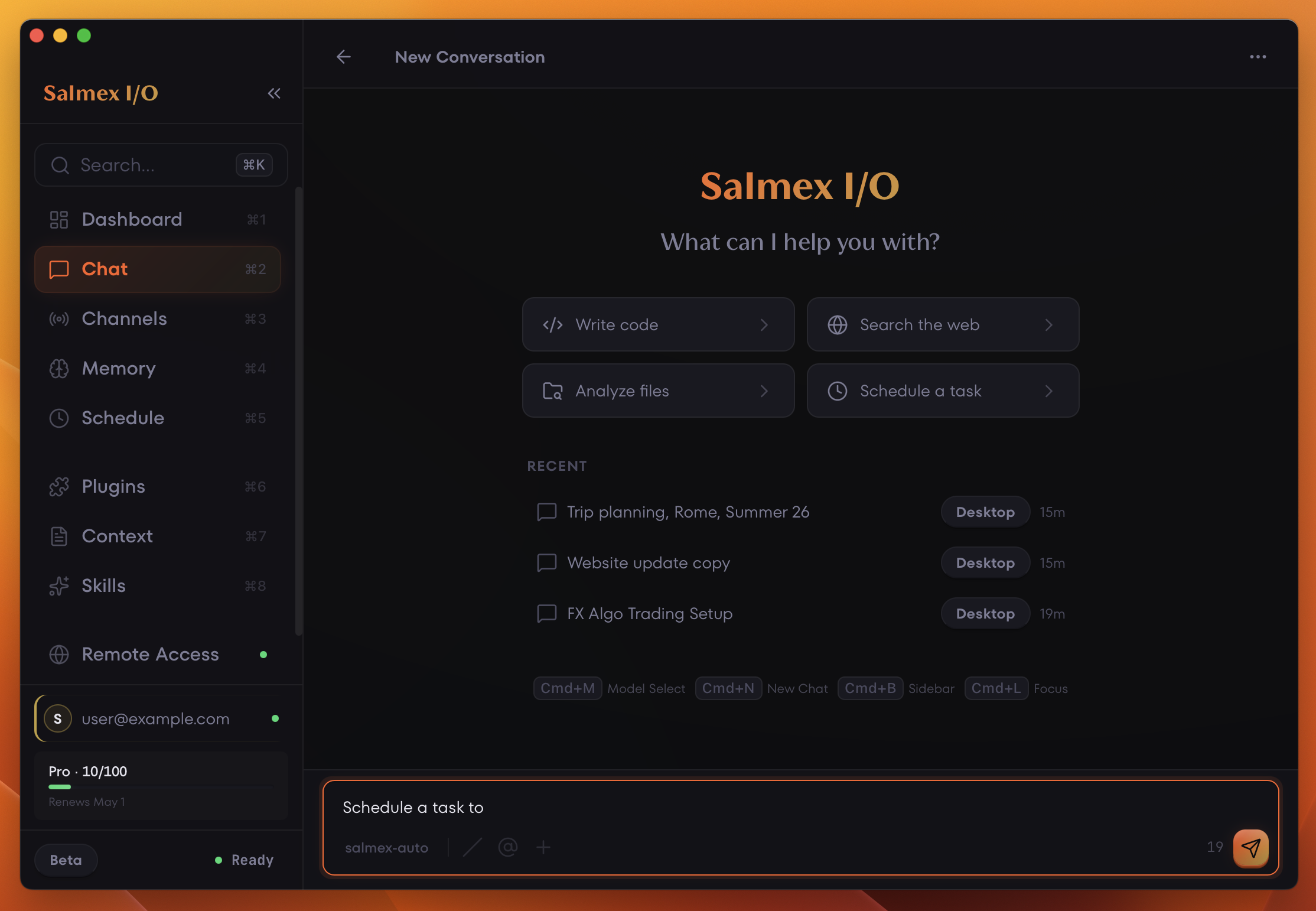Click the Ready status indicator
Viewport: 1316px width, 911px height.
(244, 860)
